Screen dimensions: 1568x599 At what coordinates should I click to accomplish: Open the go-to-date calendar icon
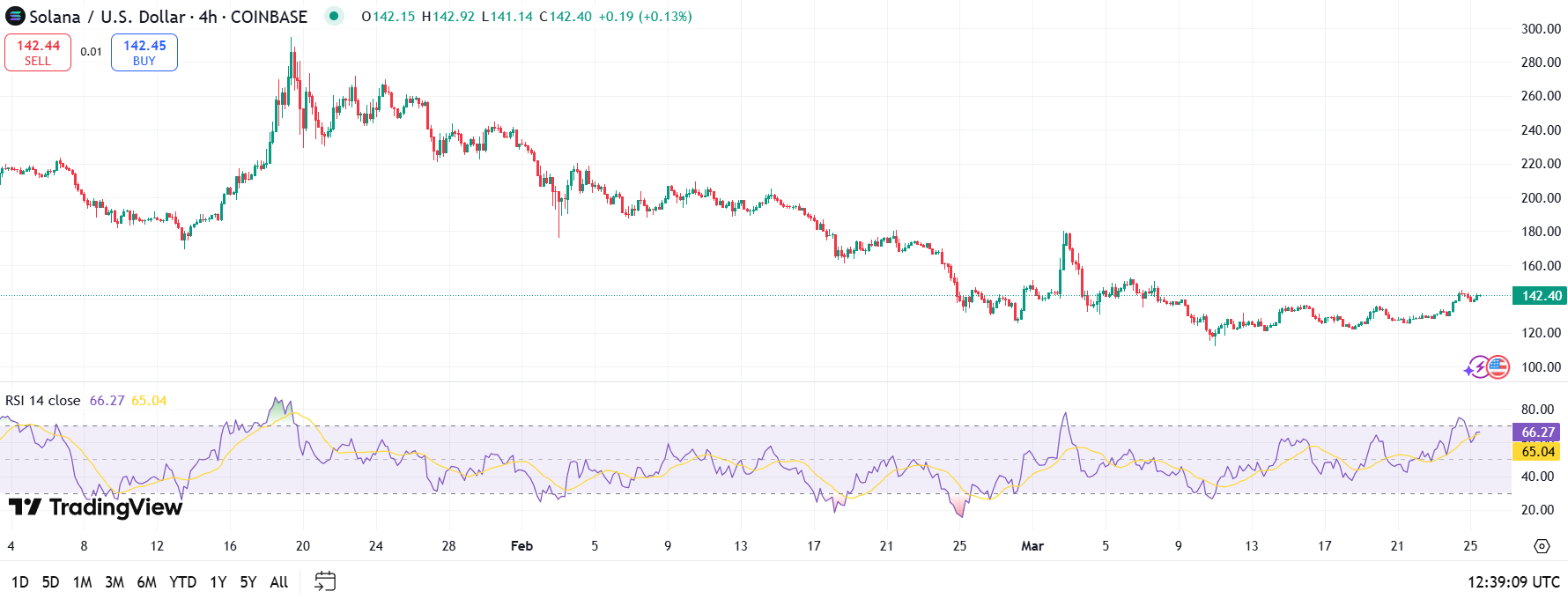325,581
